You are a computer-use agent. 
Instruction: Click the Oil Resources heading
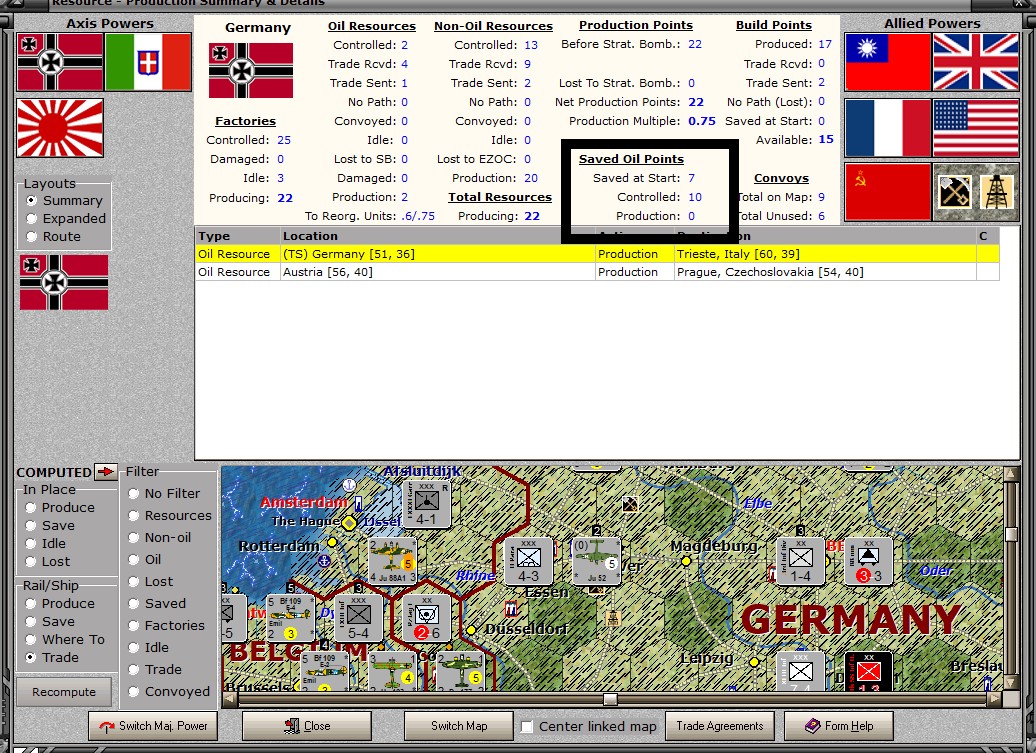372,26
